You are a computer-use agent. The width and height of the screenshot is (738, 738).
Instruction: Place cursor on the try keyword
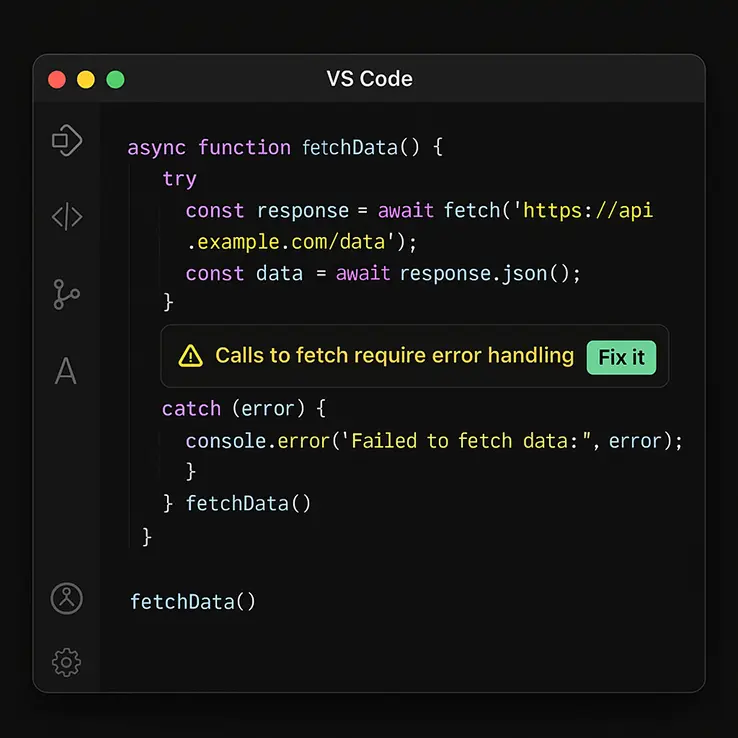[x=179, y=179]
